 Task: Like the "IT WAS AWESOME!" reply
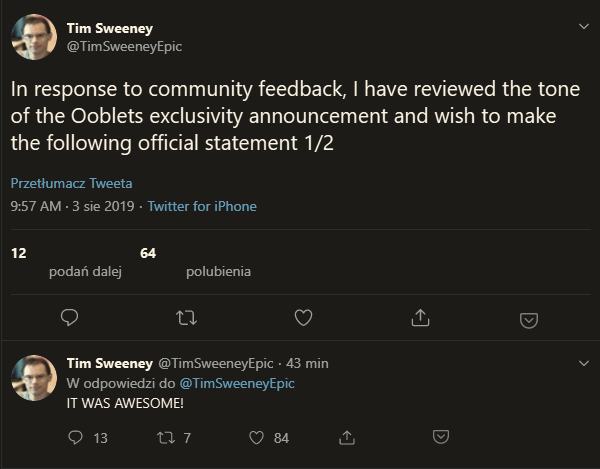256,437
